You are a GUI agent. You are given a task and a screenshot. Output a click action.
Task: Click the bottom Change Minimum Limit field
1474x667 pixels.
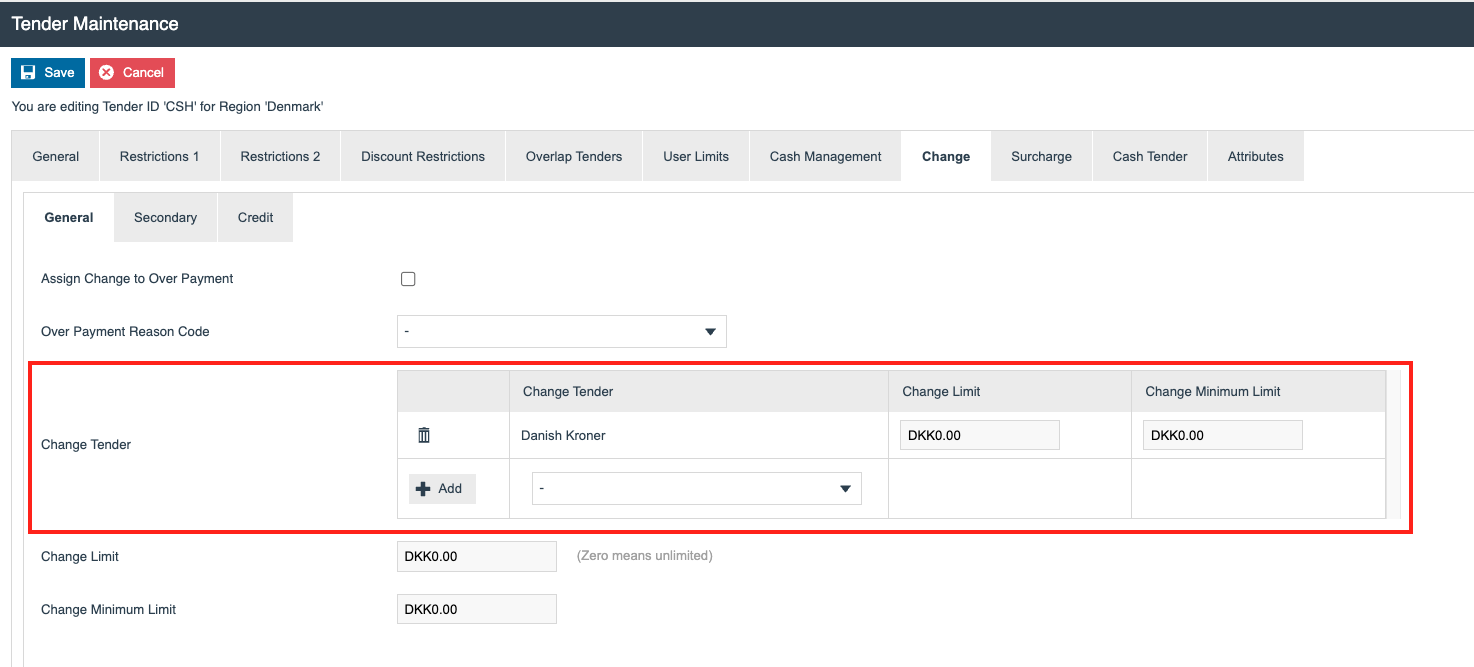pos(477,609)
